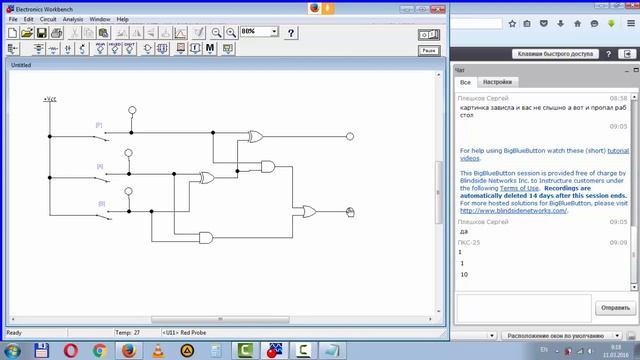Select the lower-right red probe at the cursor

(350, 211)
